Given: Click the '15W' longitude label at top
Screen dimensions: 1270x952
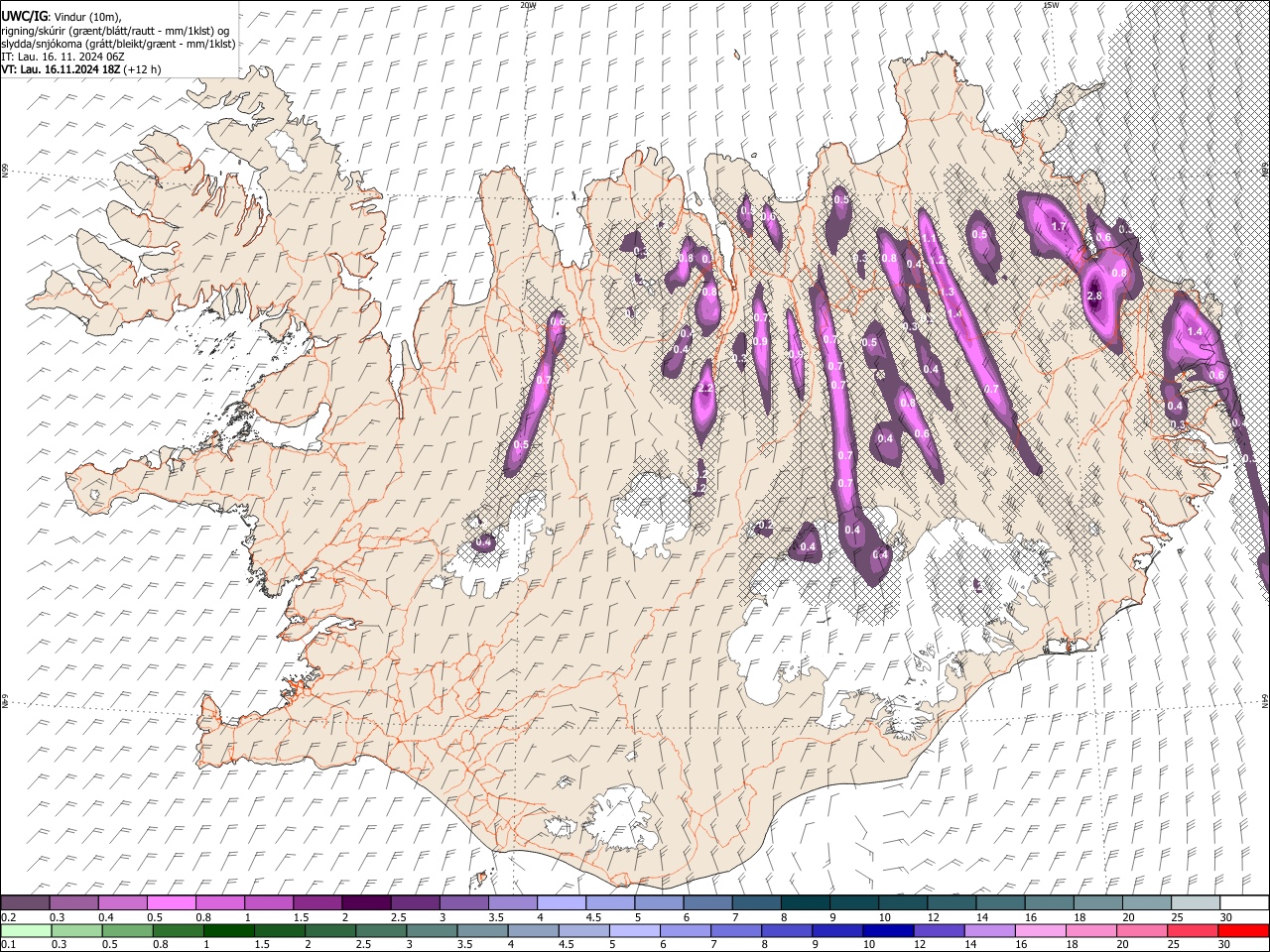Looking at the screenshot, I should [1050, 5].
